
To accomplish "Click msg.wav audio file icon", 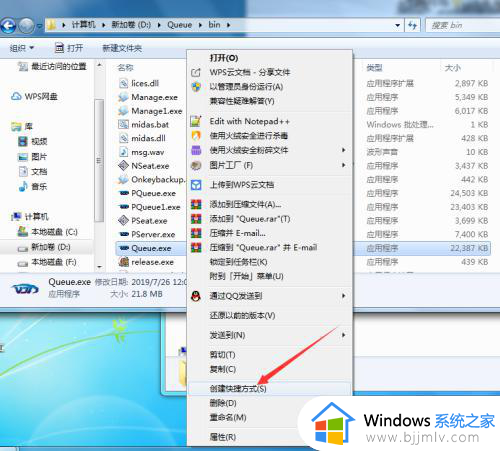I will pyautogui.click(x=124, y=152).
